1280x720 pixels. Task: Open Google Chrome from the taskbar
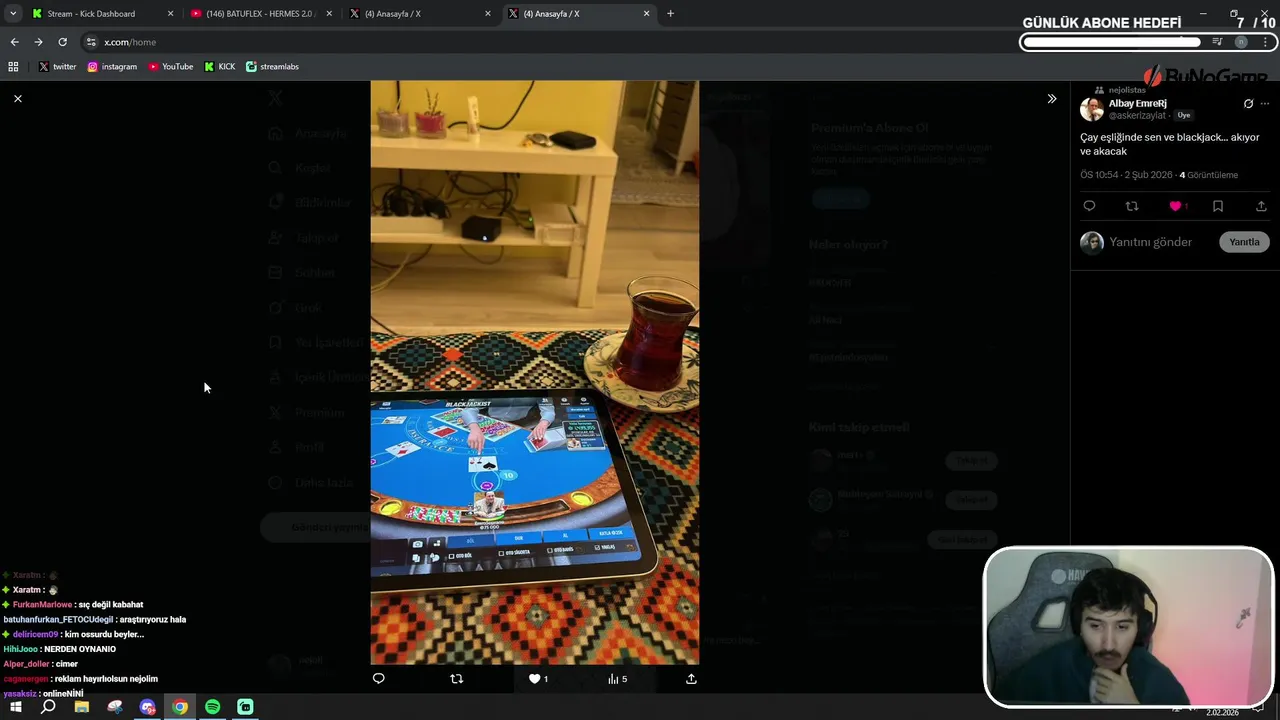[x=180, y=707]
